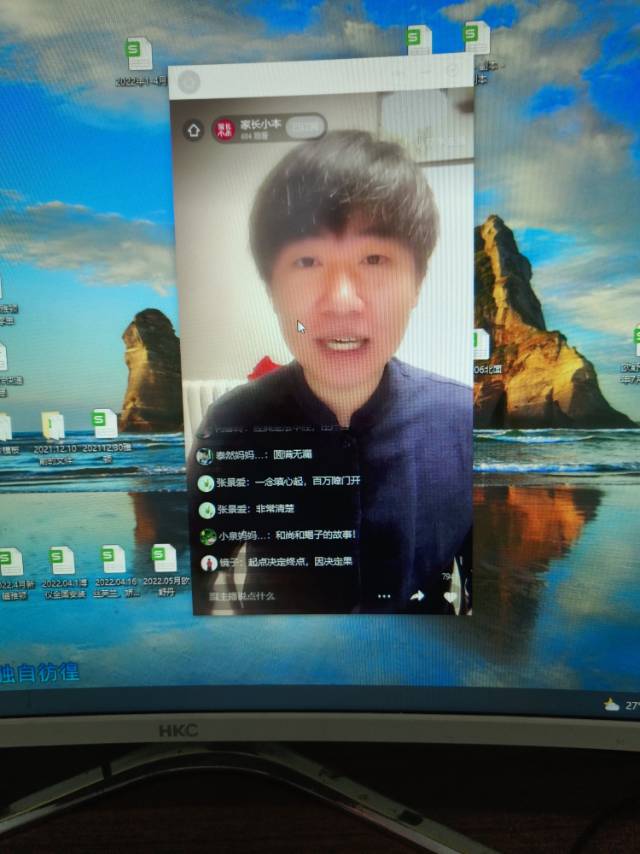Screen dimensions: 640x854
Task: Click the comment "一念真心起，百万障门开"
Action: 307,481
